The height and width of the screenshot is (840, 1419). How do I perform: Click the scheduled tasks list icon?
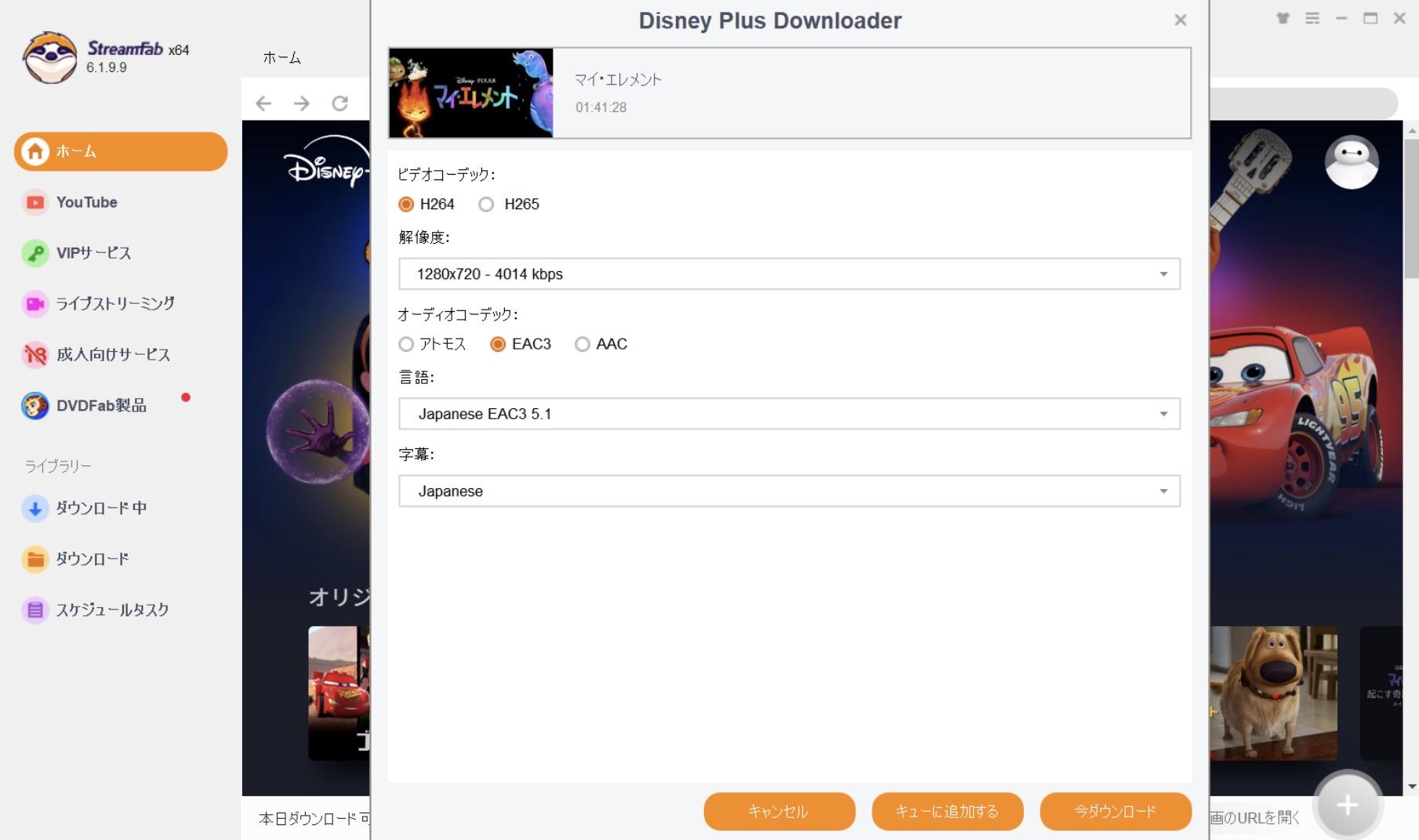[34, 610]
